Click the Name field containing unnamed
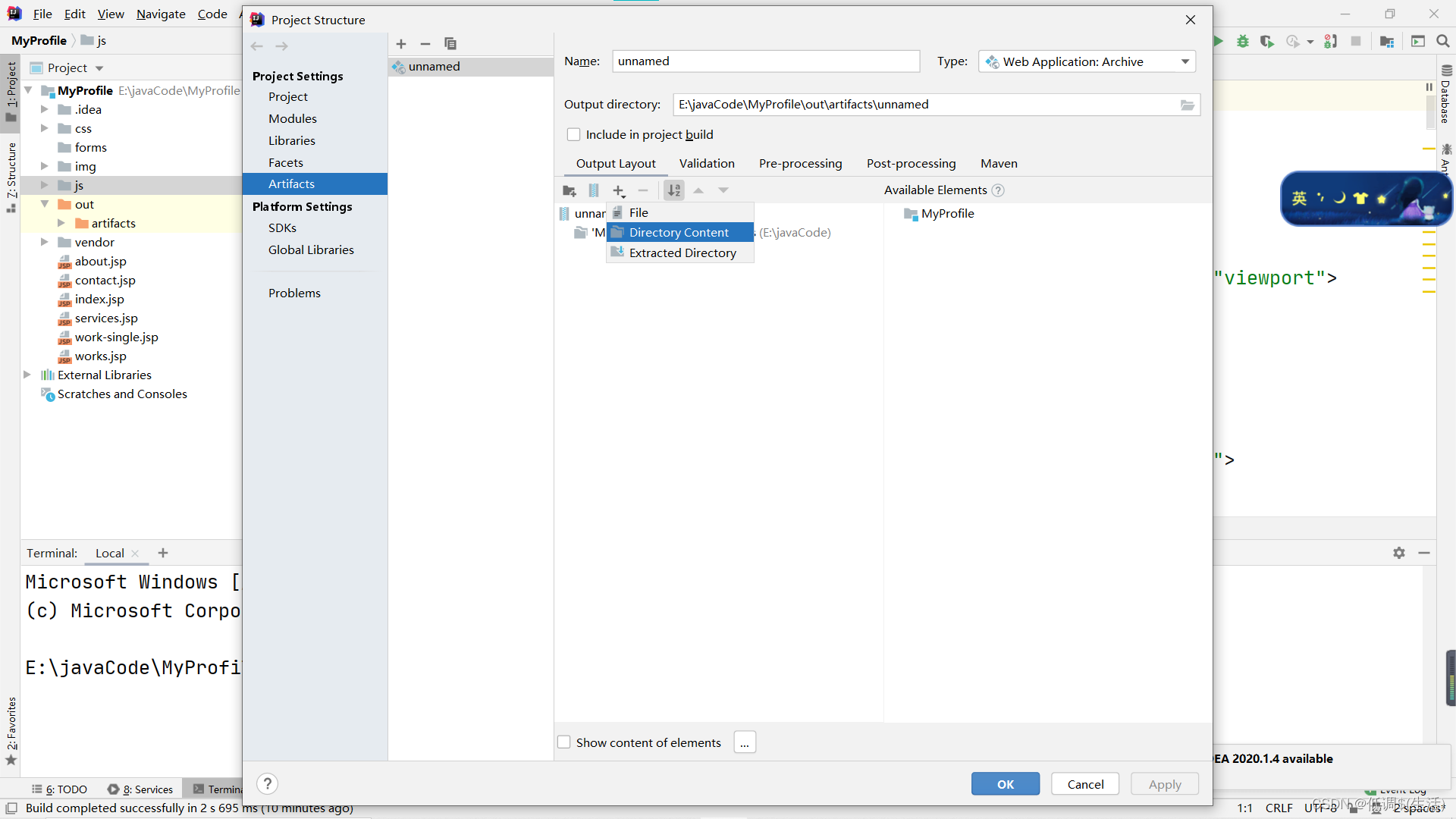 [765, 61]
